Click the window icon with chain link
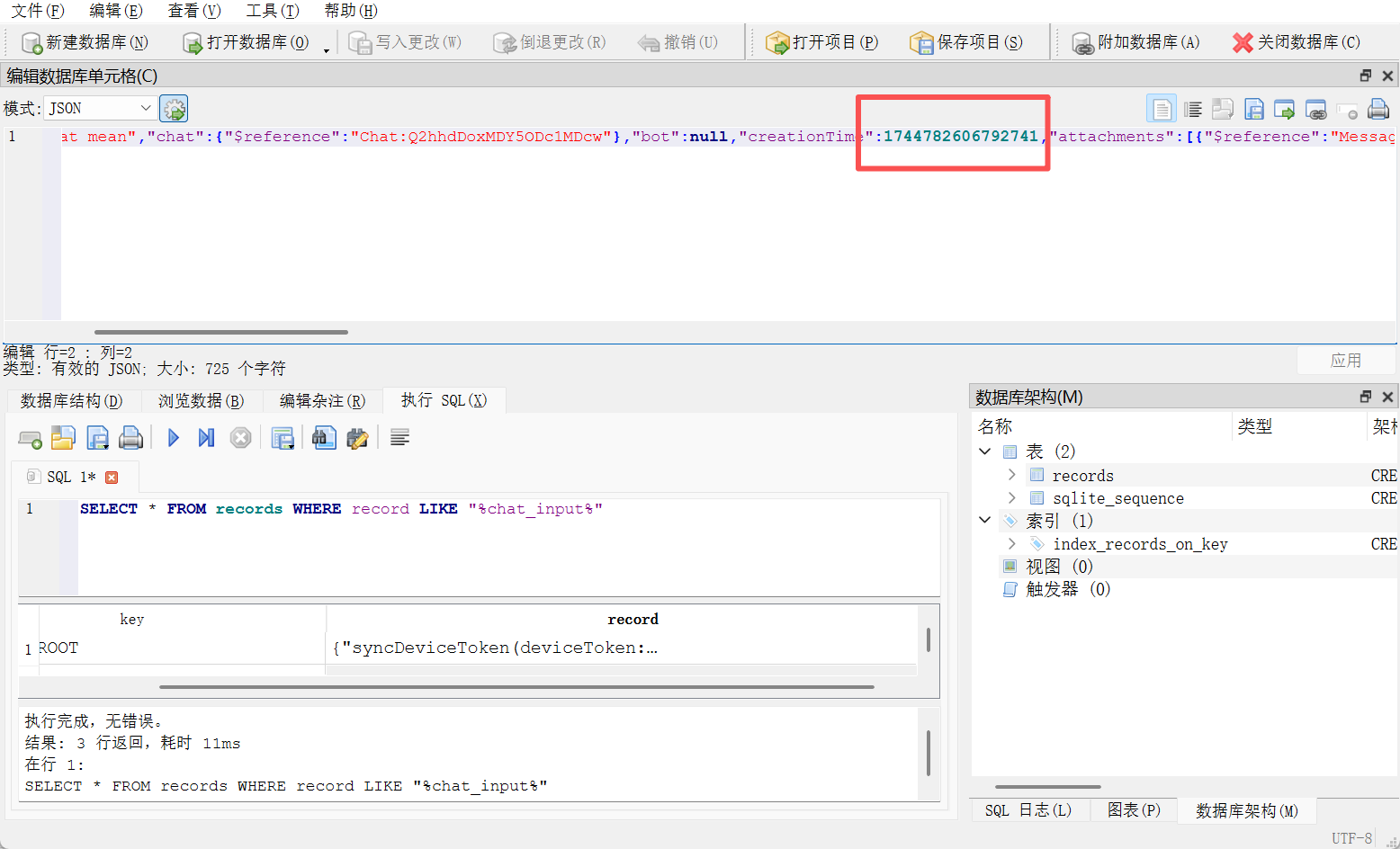1400x849 pixels. 1315,109
